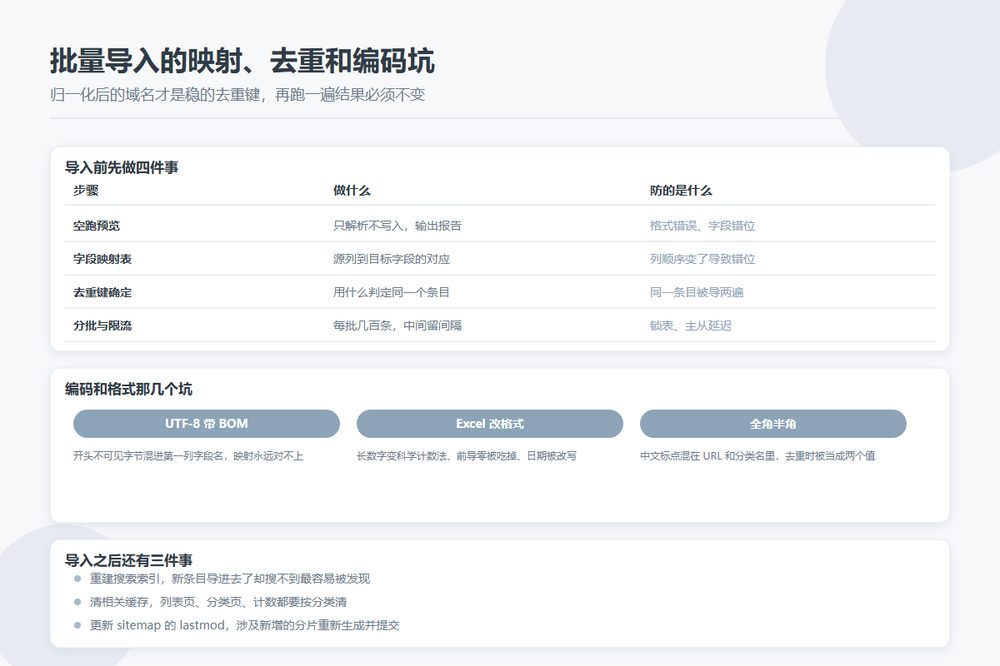Click the heading 导入前先做四件事
Screen dimensions: 1000x666
[122, 167]
